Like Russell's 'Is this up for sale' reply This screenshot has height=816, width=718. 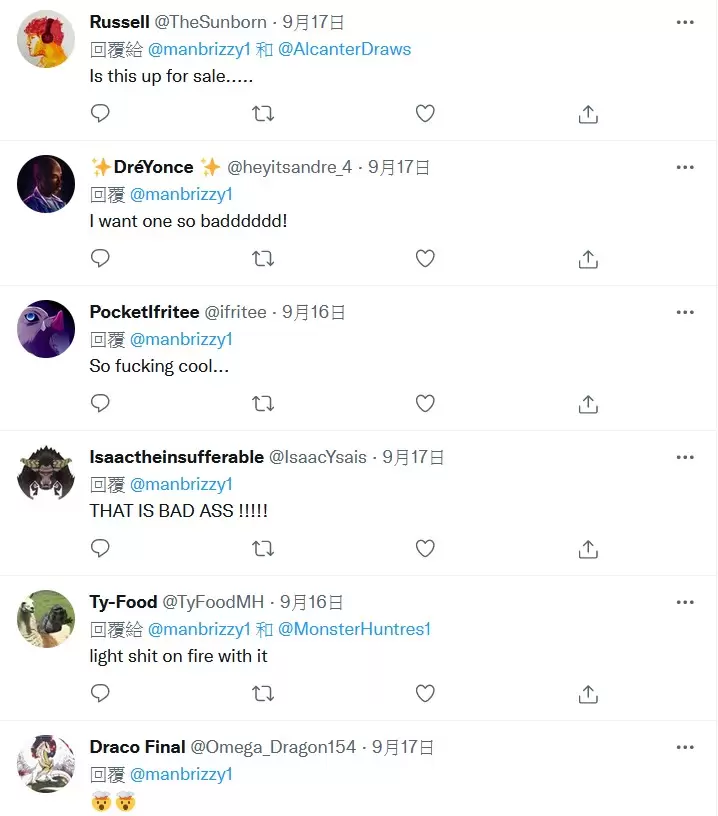click(425, 113)
